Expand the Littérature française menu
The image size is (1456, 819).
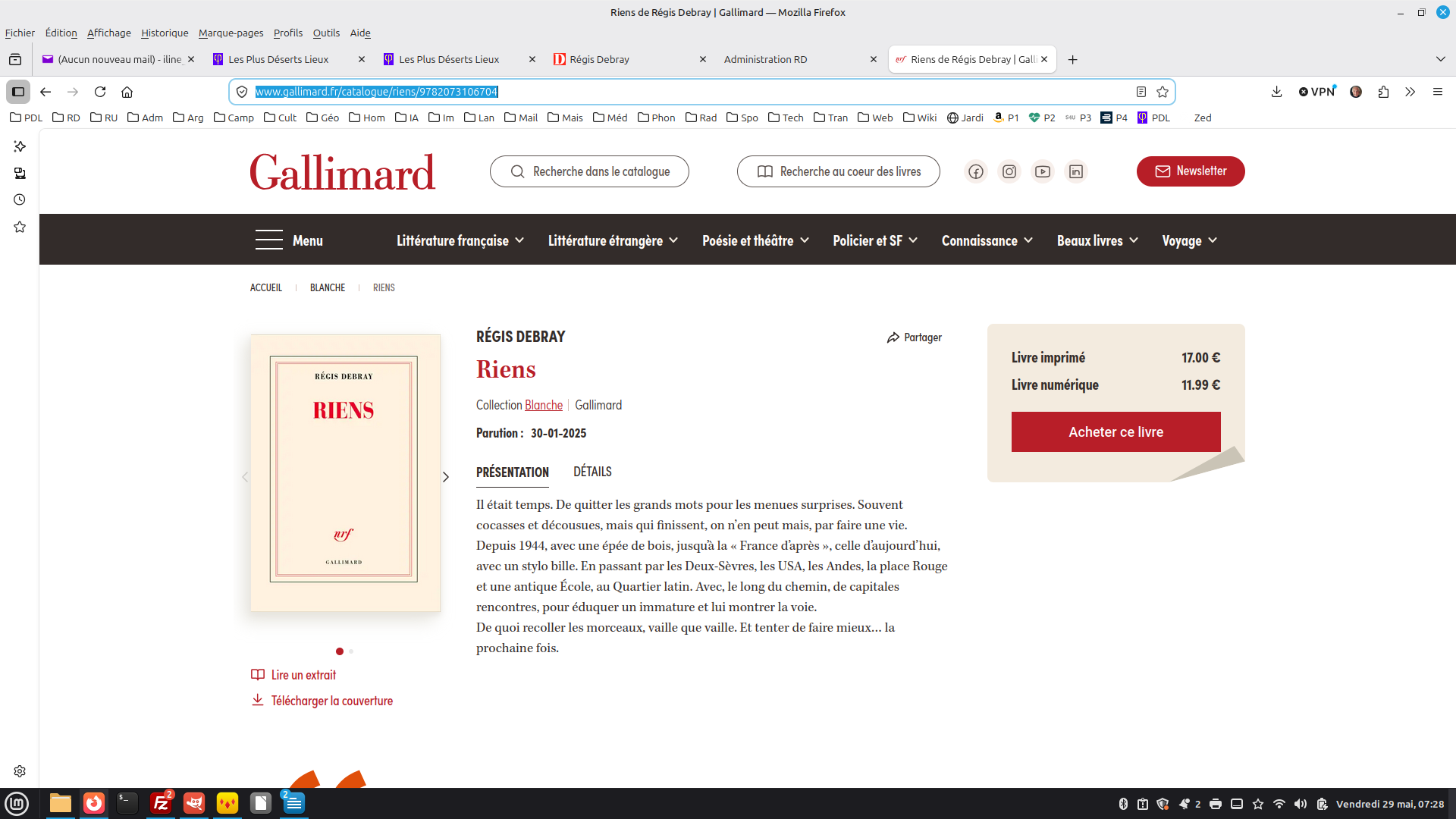point(460,240)
